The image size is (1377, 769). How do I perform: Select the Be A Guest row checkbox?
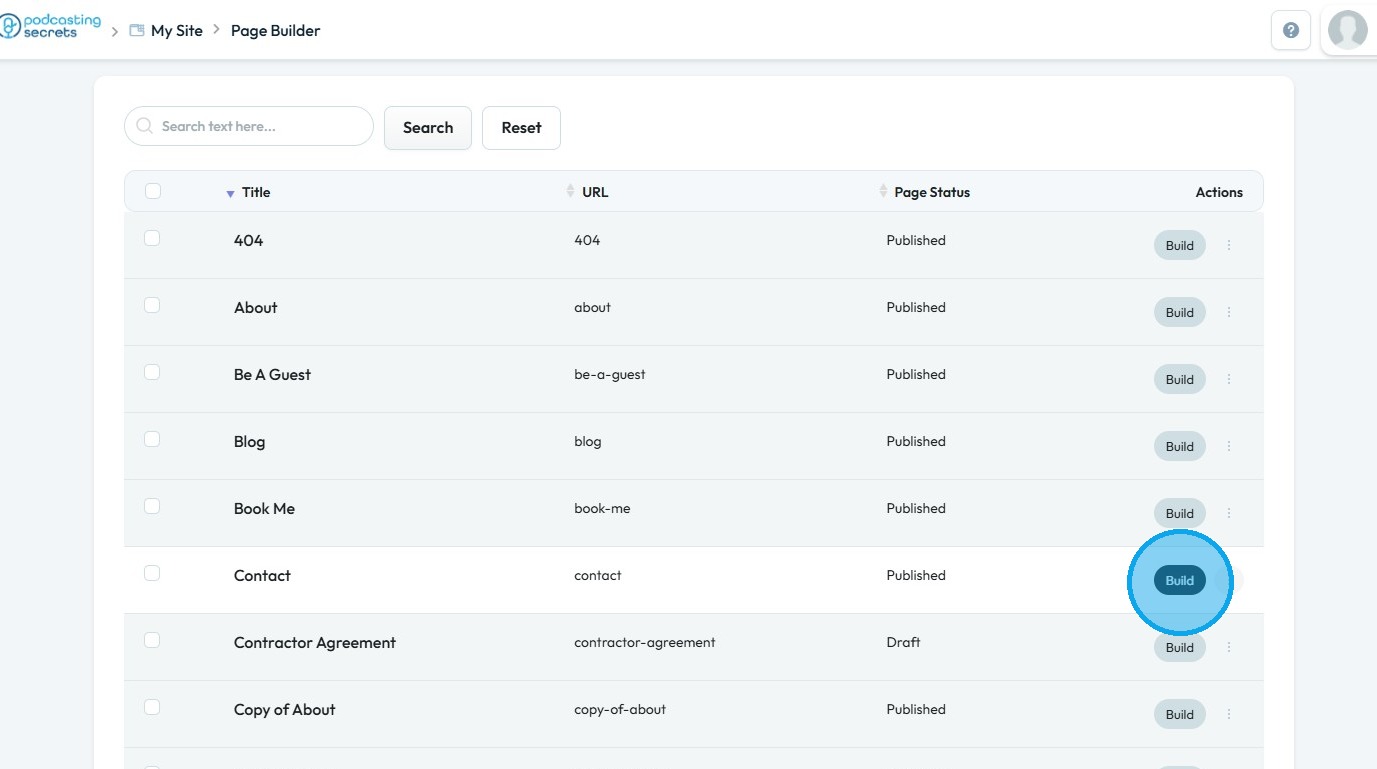(x=152, y=372)
